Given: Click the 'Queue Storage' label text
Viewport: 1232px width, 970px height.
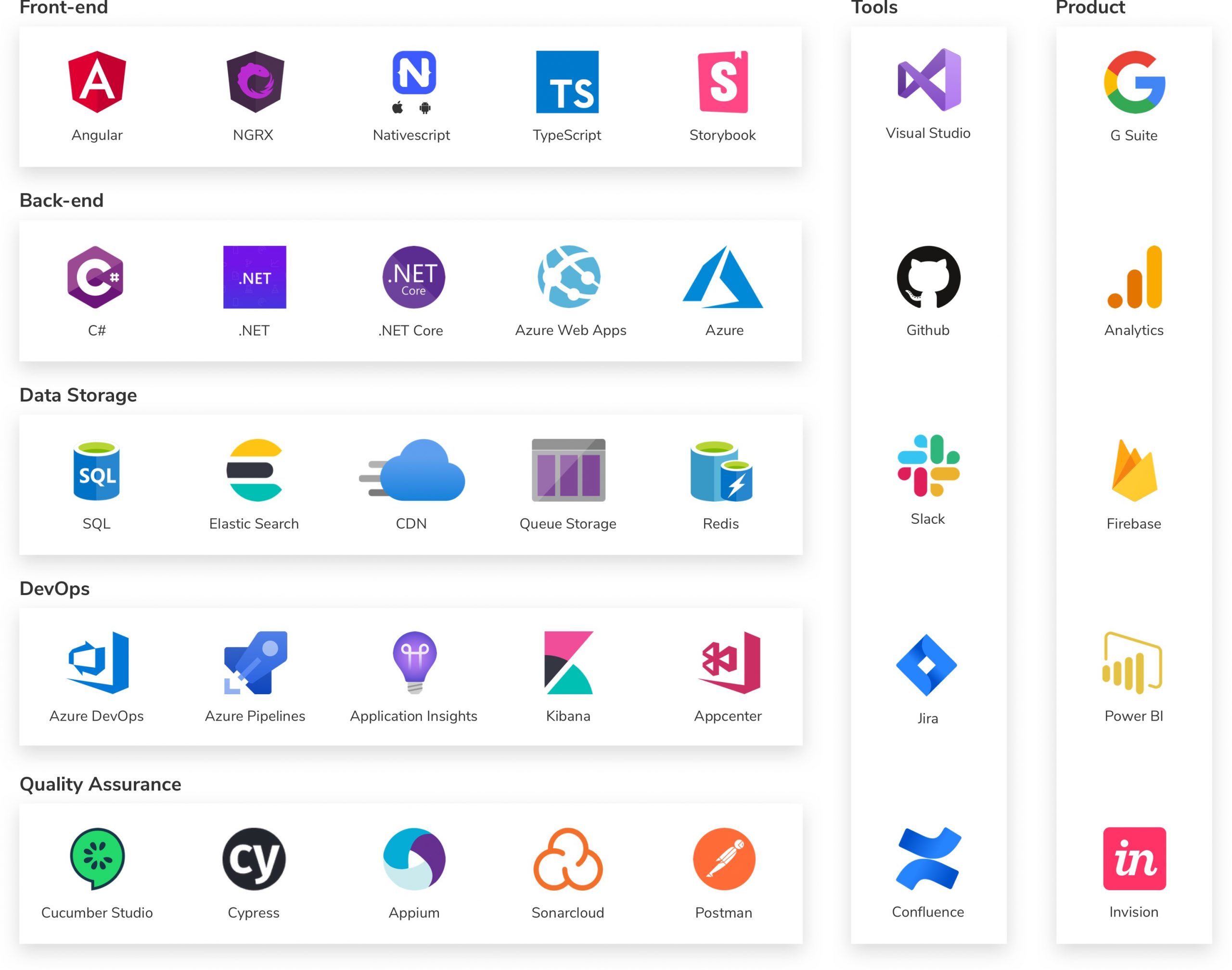Looking at the screenshot, I should click(568, 524).
